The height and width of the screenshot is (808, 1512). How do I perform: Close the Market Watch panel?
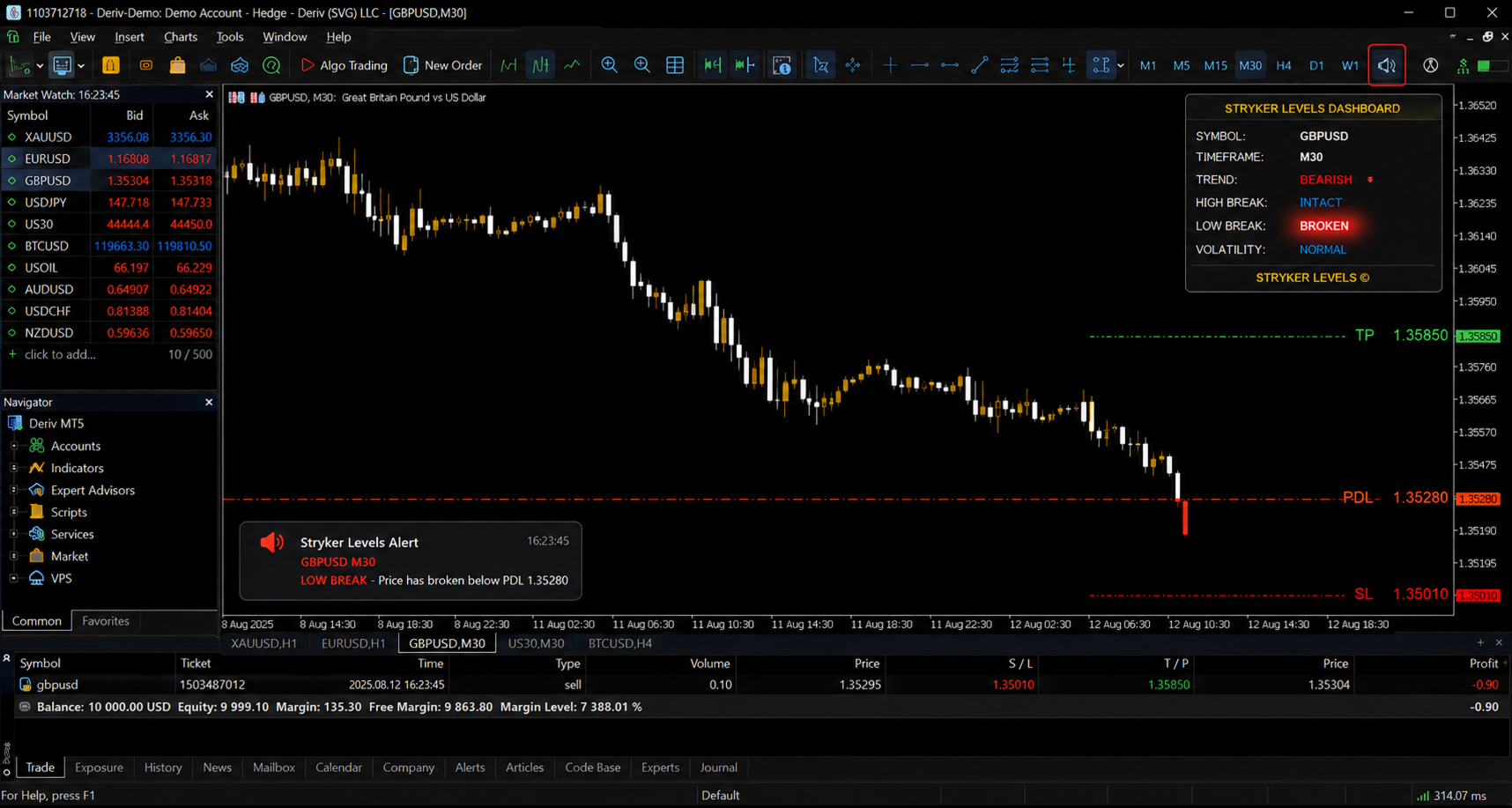point(209,94)
